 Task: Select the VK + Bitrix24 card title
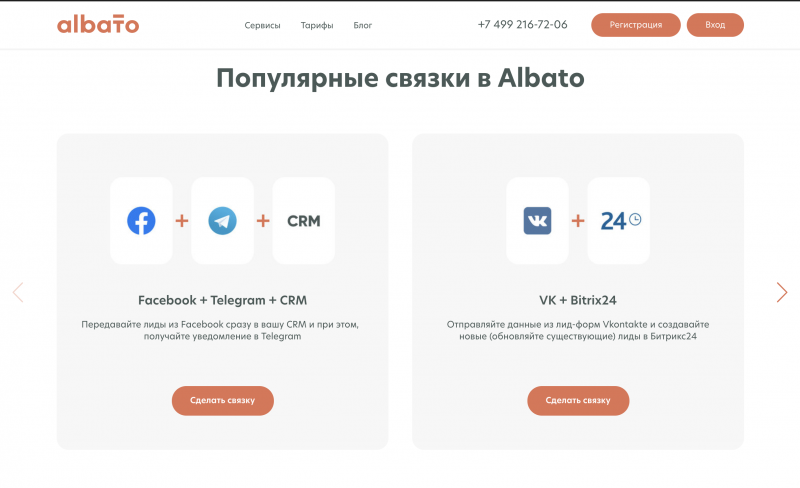578,300
